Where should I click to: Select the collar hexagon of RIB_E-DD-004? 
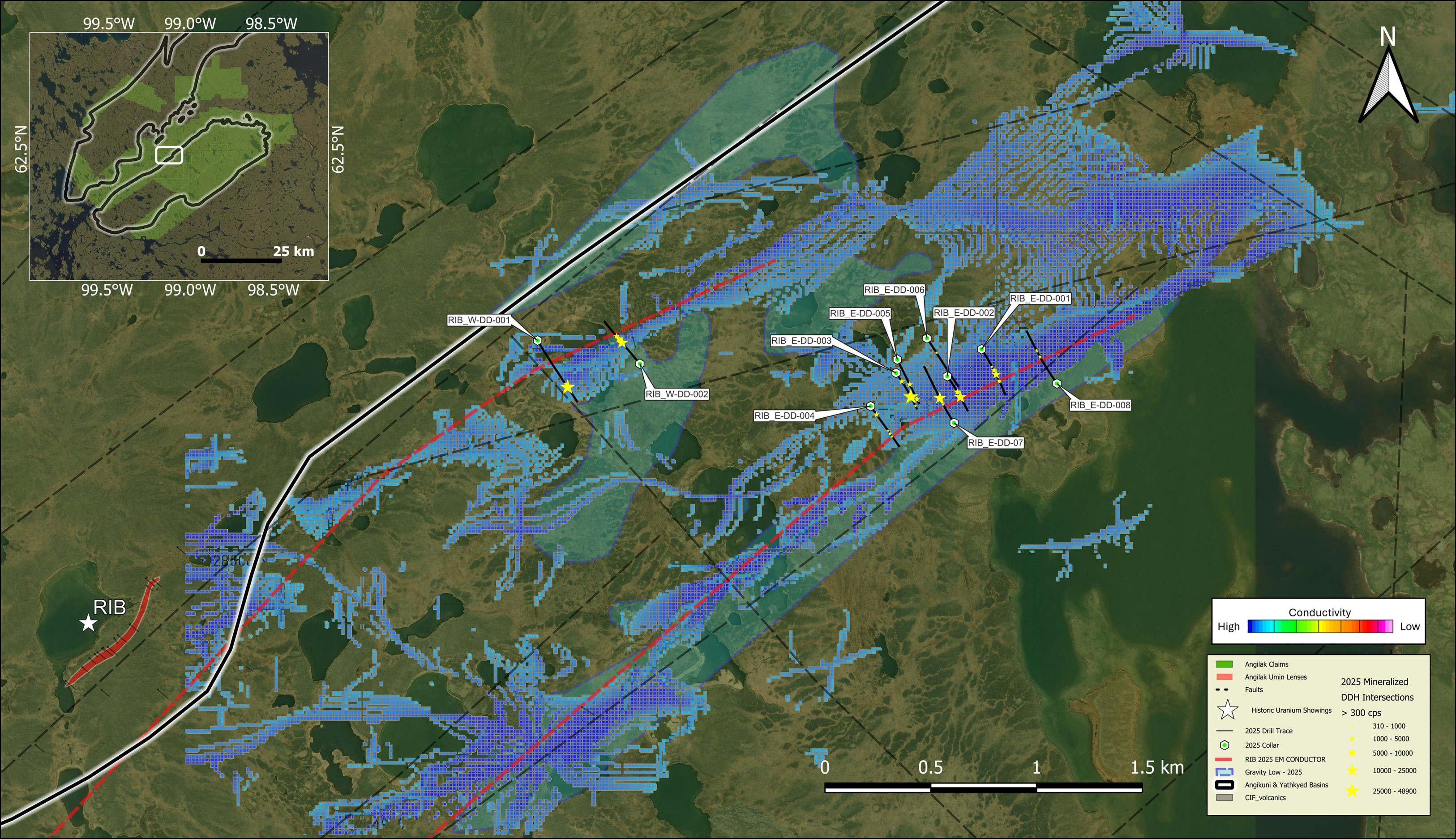click(x=871, y=406)
